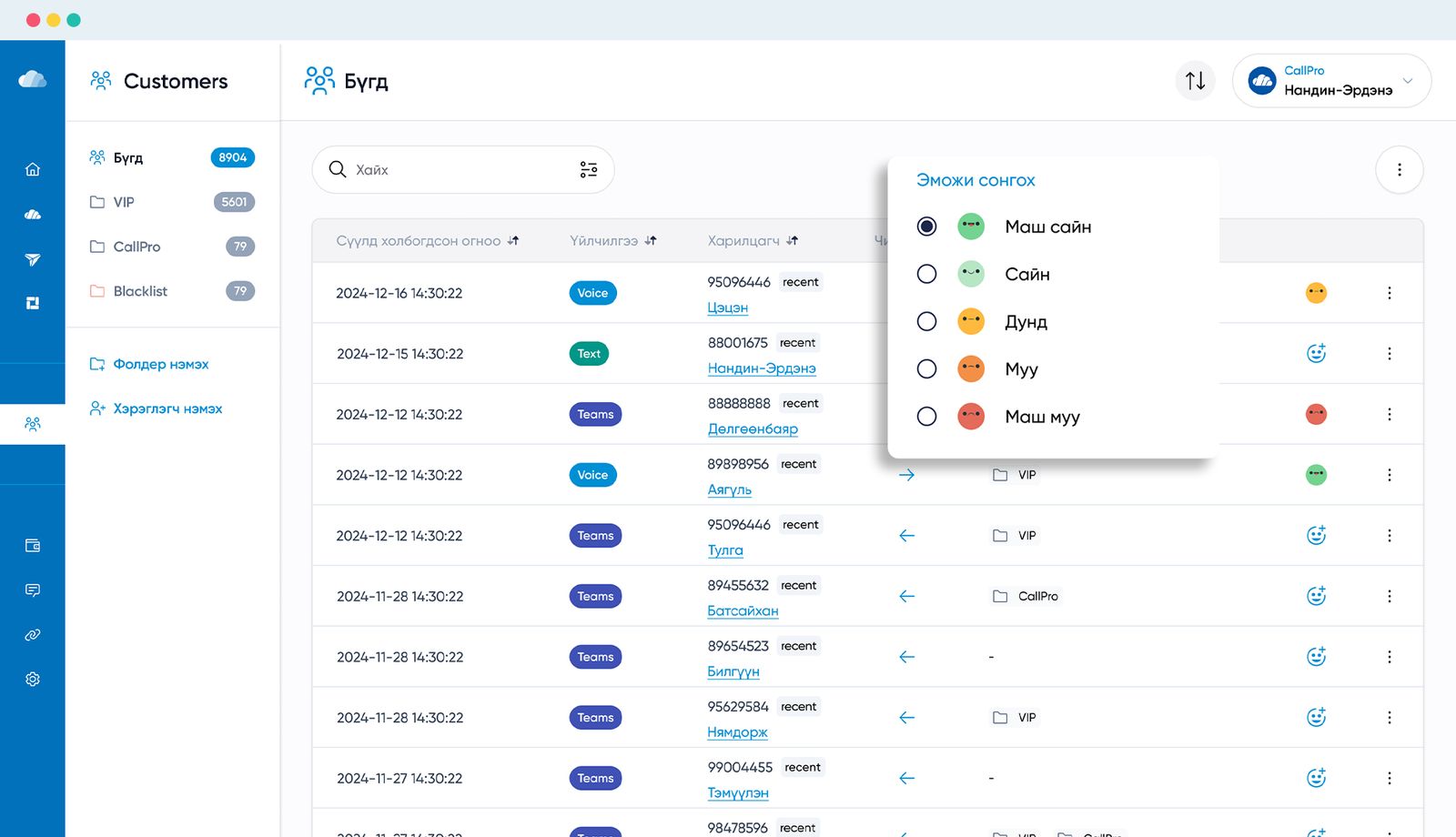
Task: Click the search filter sliders icon
Action: [589, 169]
